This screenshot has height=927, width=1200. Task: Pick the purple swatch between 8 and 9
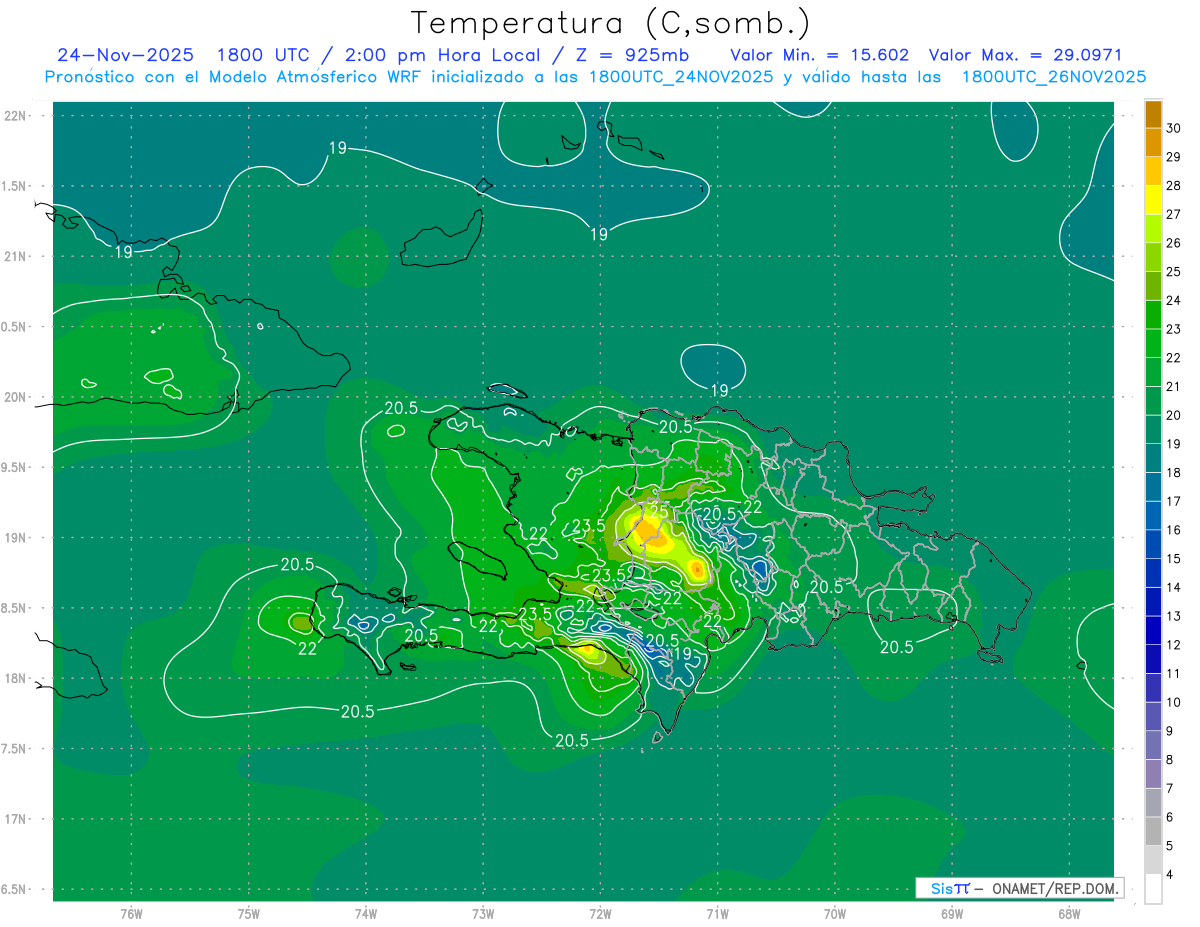[x=1153, y=745]
